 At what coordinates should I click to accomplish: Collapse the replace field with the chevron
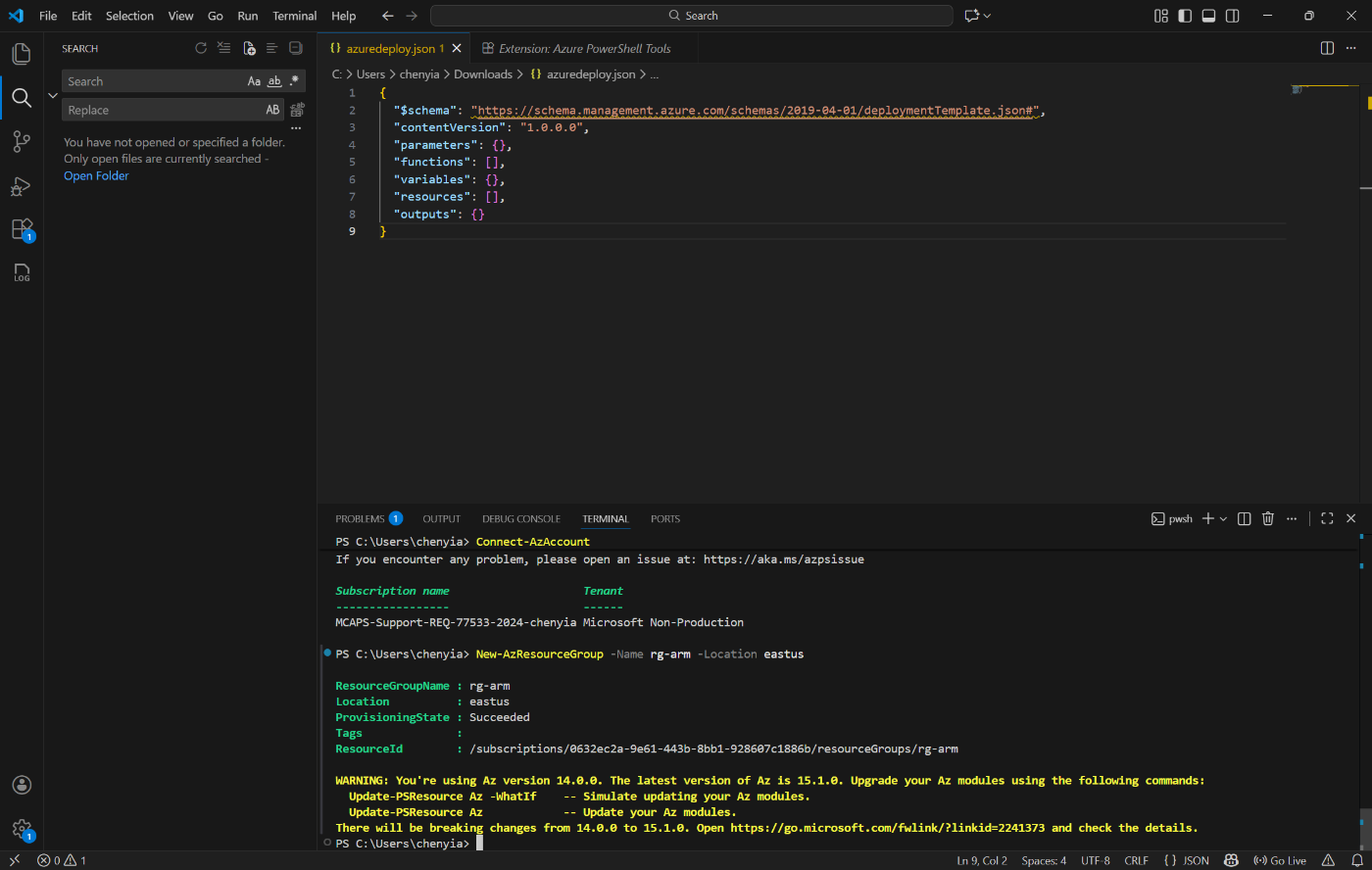click(53, 95)
